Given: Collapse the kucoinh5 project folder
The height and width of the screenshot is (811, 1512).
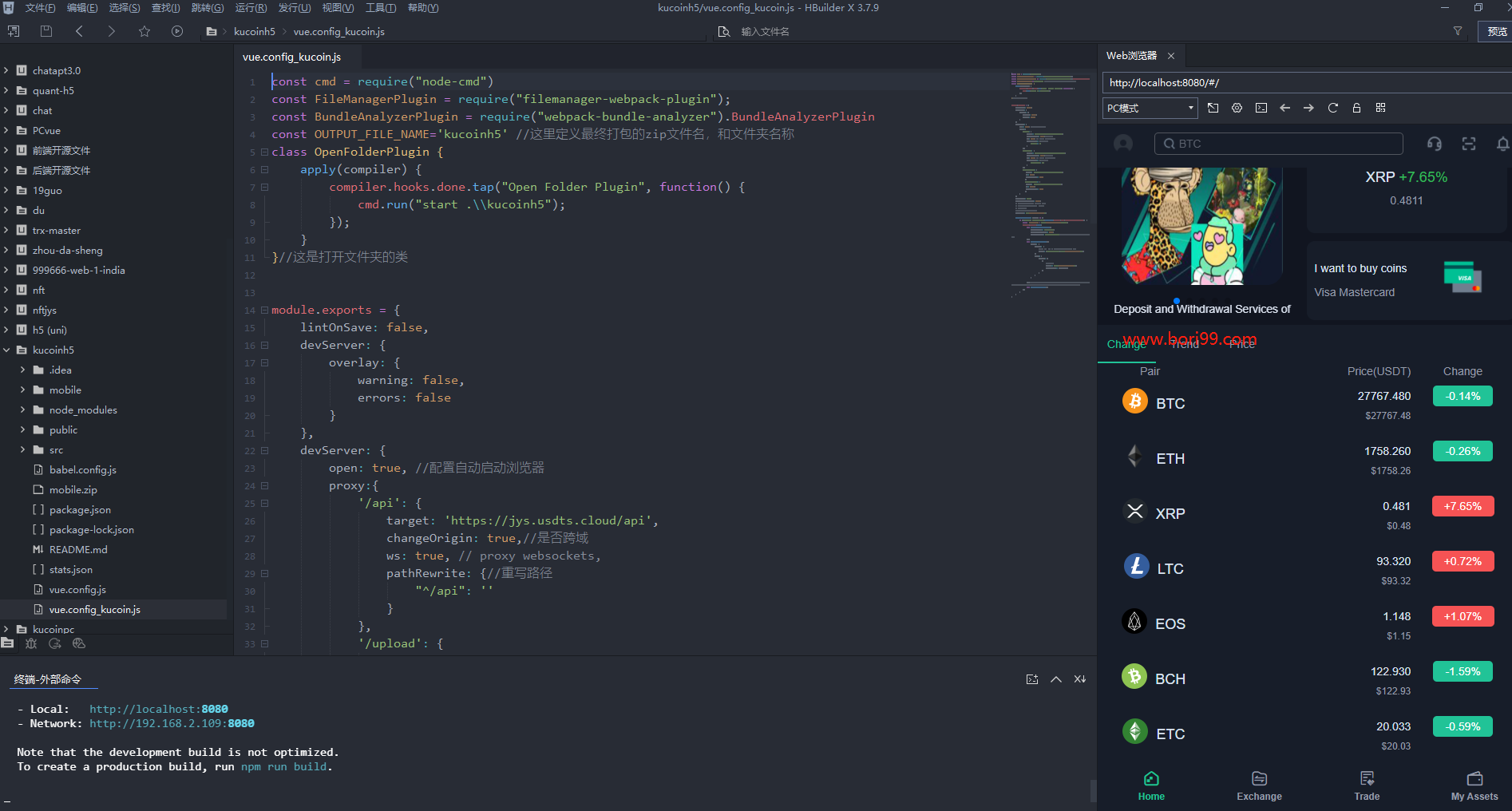Looking at the screenshot, I should (x=6, y=350).
